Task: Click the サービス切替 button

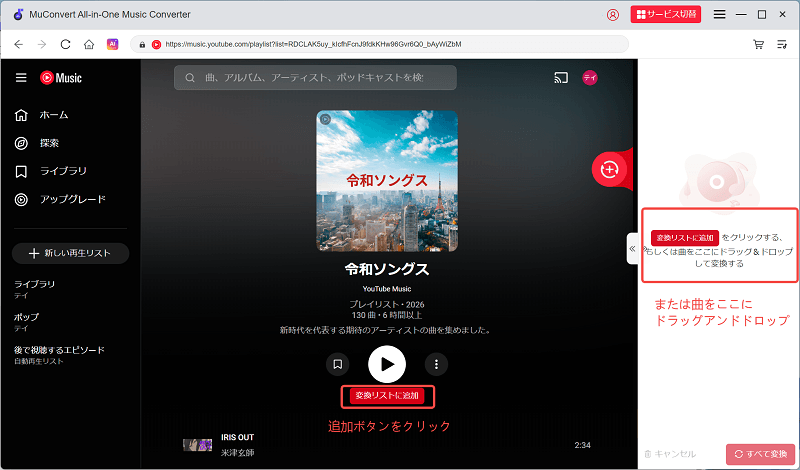Action: point(666,14)
